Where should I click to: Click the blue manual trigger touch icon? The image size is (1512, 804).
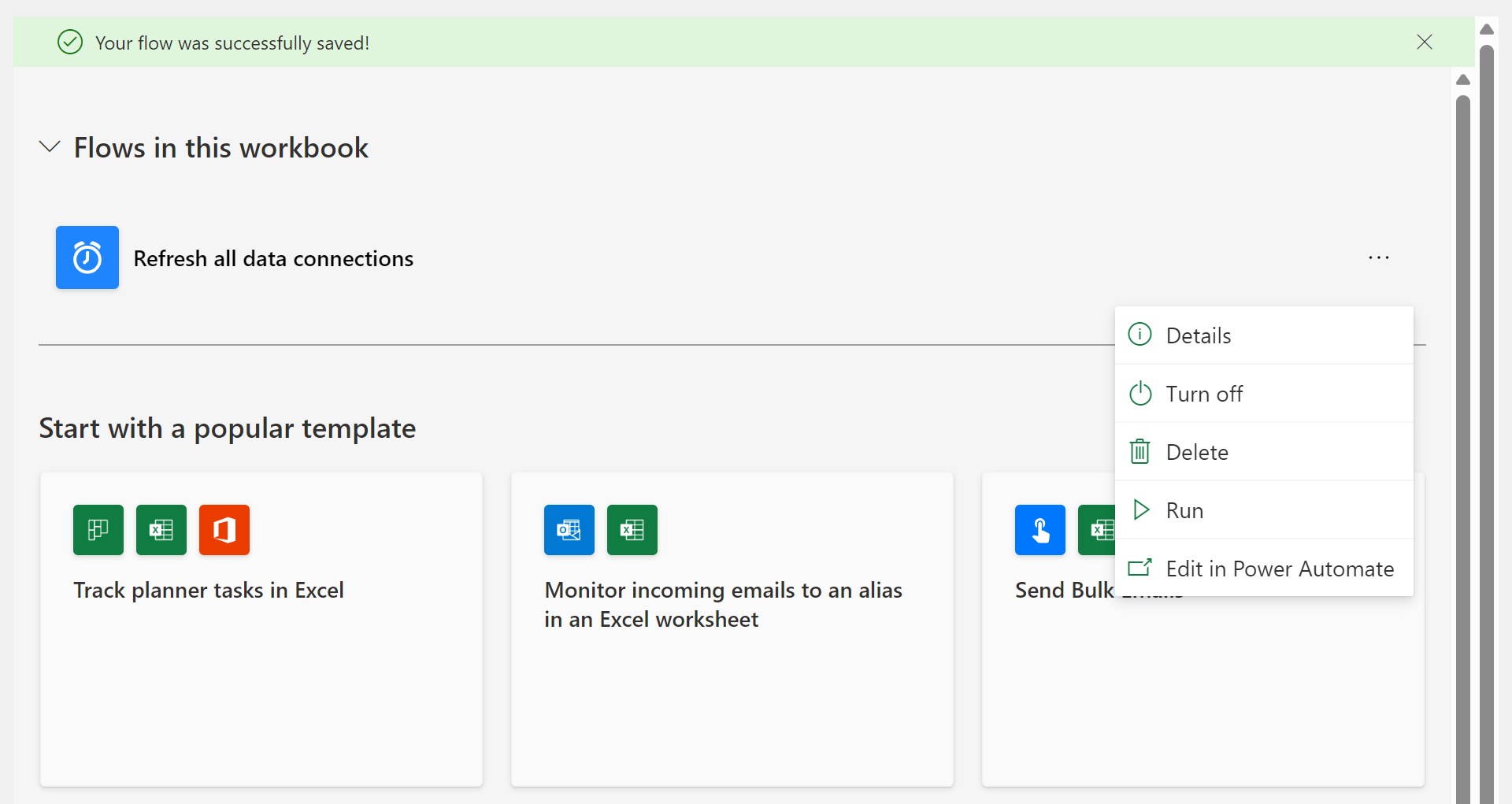(1040, 530)
